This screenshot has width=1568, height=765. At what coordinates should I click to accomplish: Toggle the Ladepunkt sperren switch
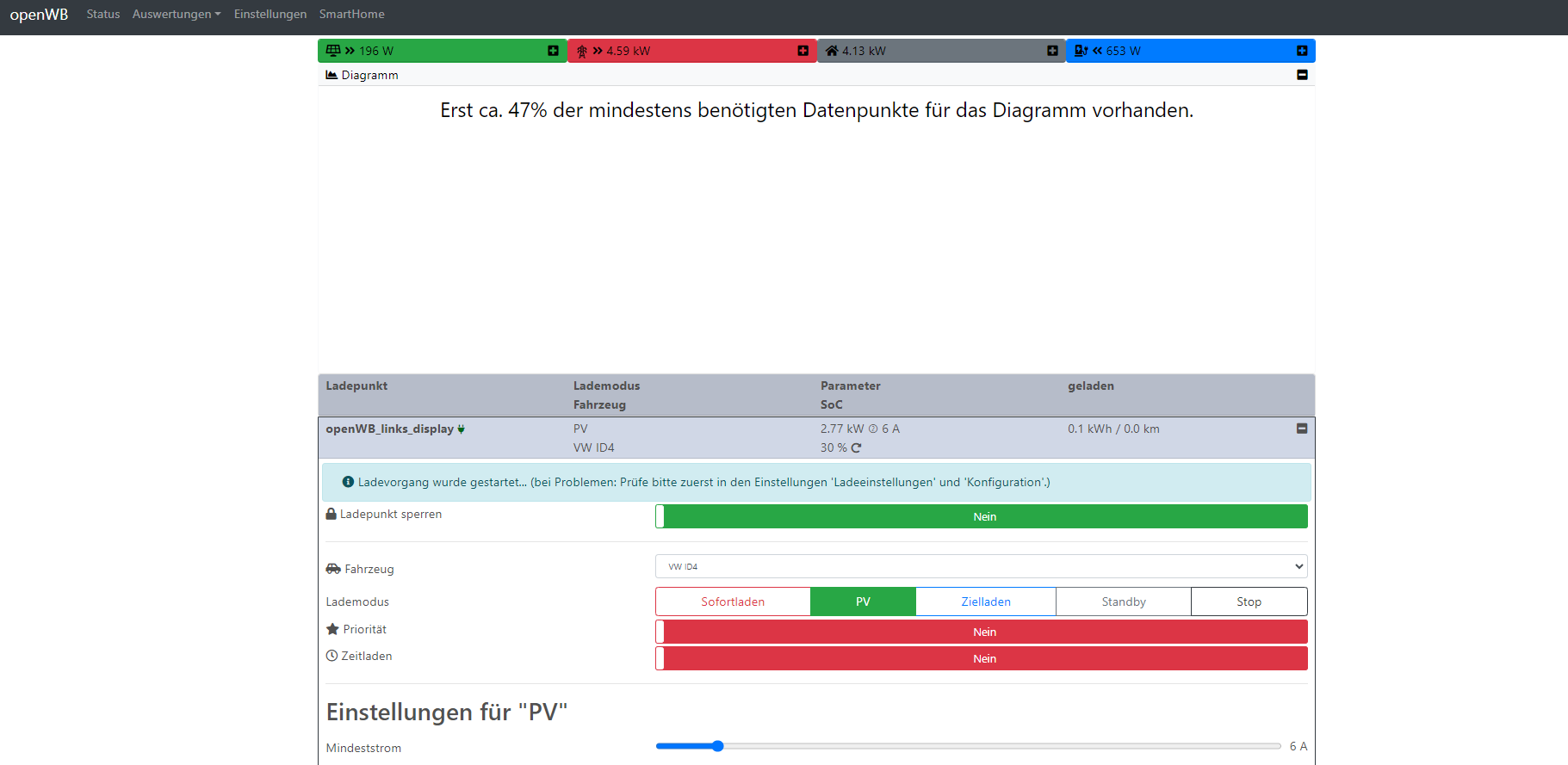[x=981, y=516]
